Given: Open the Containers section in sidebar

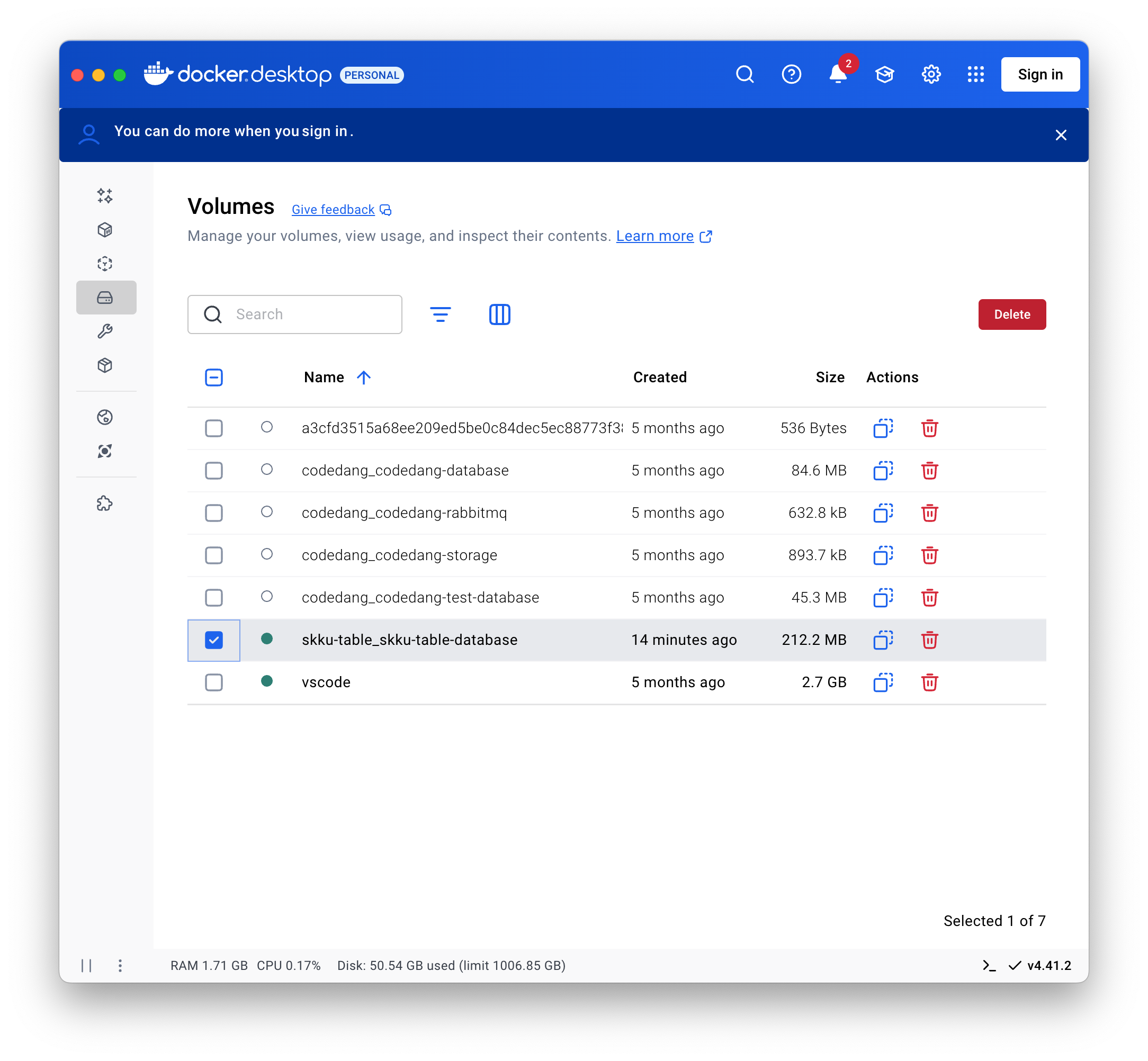Looking at the screenshot, I should [104, 230].
